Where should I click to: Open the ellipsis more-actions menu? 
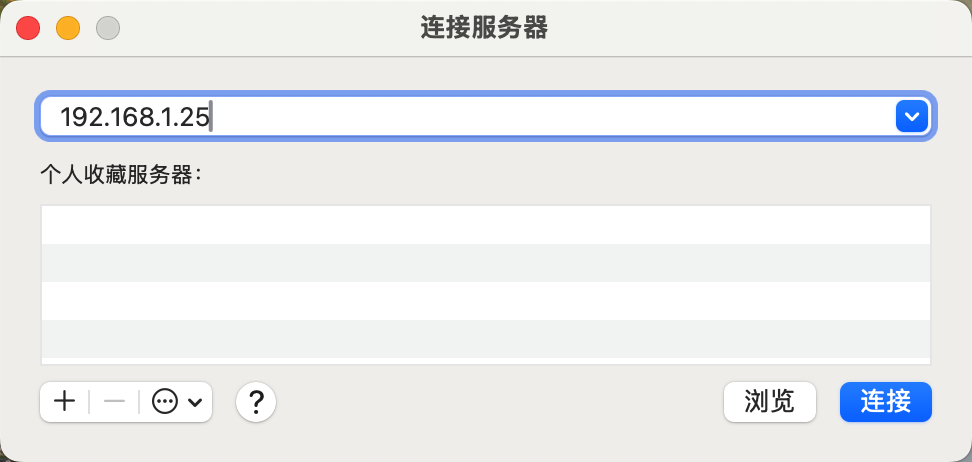[165, 402]
